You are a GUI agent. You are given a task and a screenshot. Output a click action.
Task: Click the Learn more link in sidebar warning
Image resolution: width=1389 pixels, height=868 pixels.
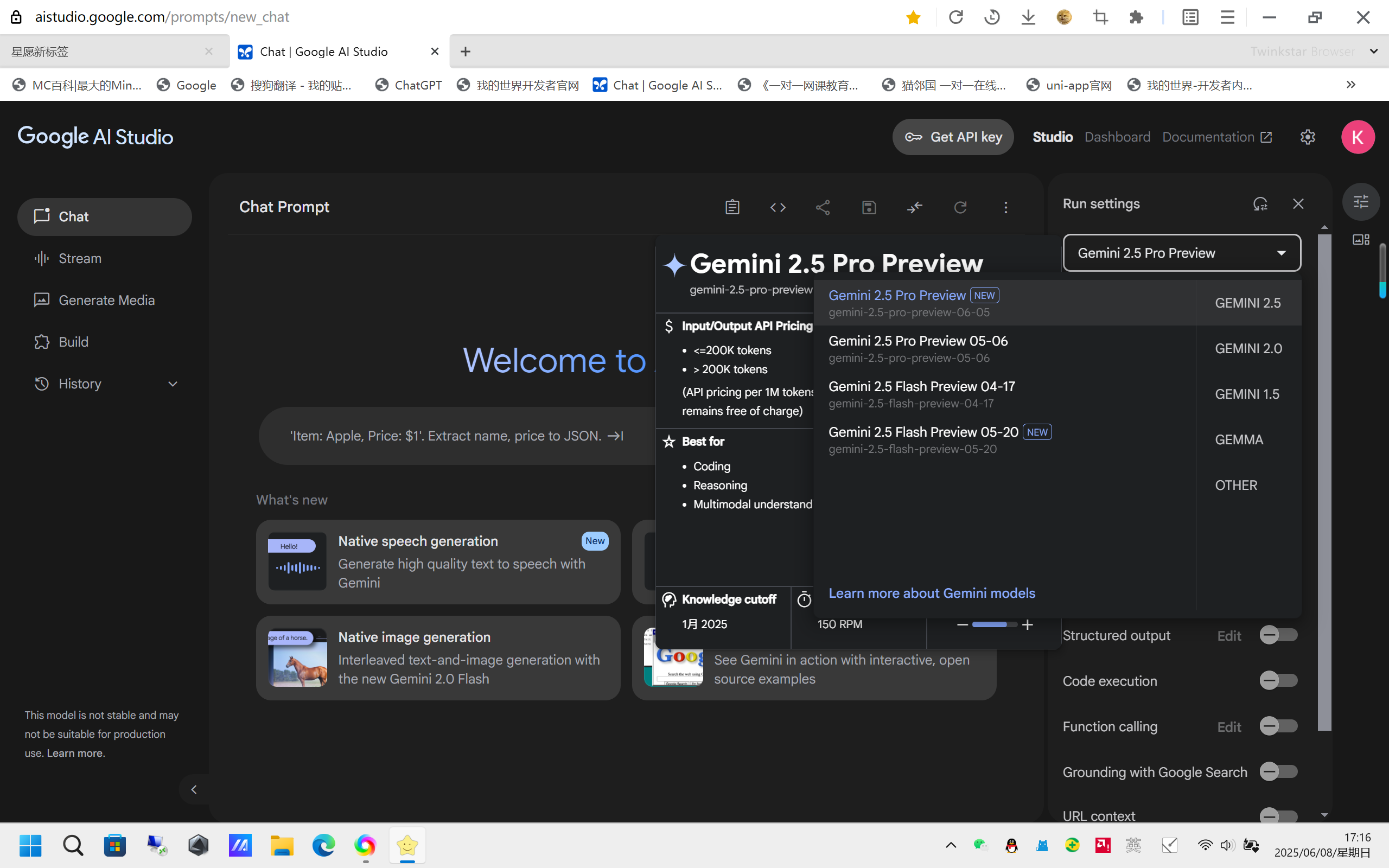tap(75, 753)
